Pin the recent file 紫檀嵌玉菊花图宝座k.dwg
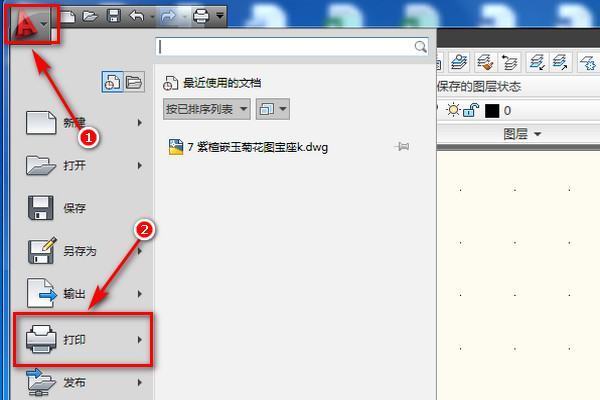Image resolution: width=600 pixels, height=400 pixels. click(x=402, y=147)
